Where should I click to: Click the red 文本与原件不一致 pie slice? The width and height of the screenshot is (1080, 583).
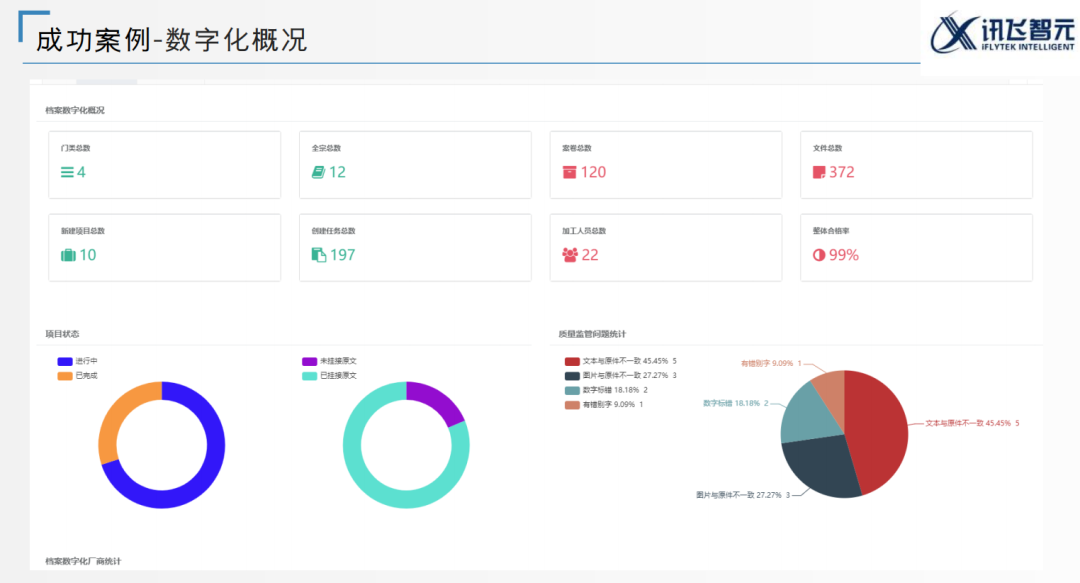coord(880,430)
